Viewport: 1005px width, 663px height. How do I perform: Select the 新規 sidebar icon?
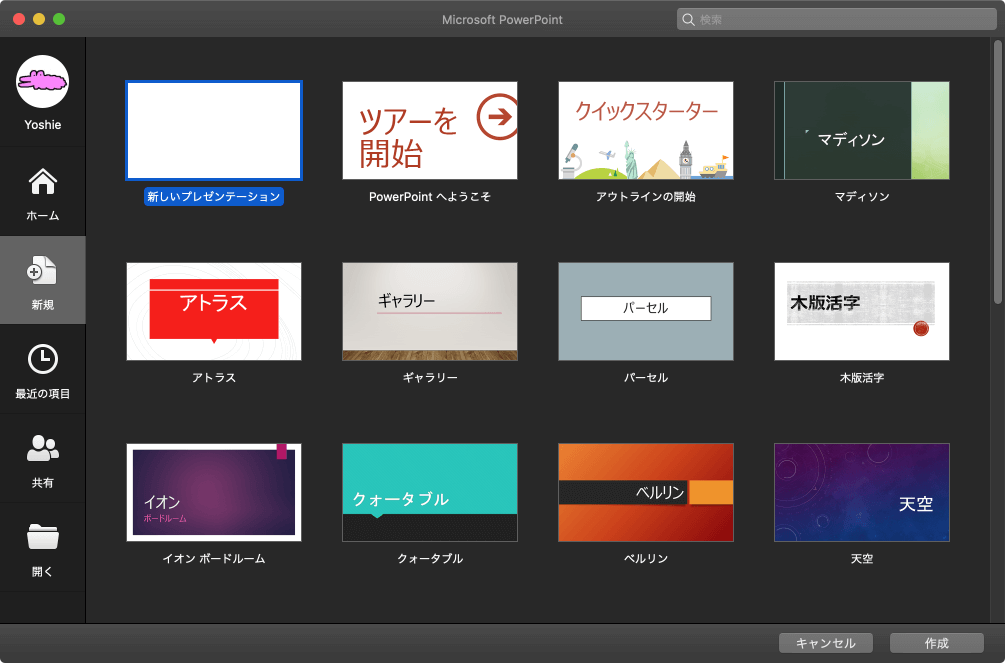[x=42, y=271]
